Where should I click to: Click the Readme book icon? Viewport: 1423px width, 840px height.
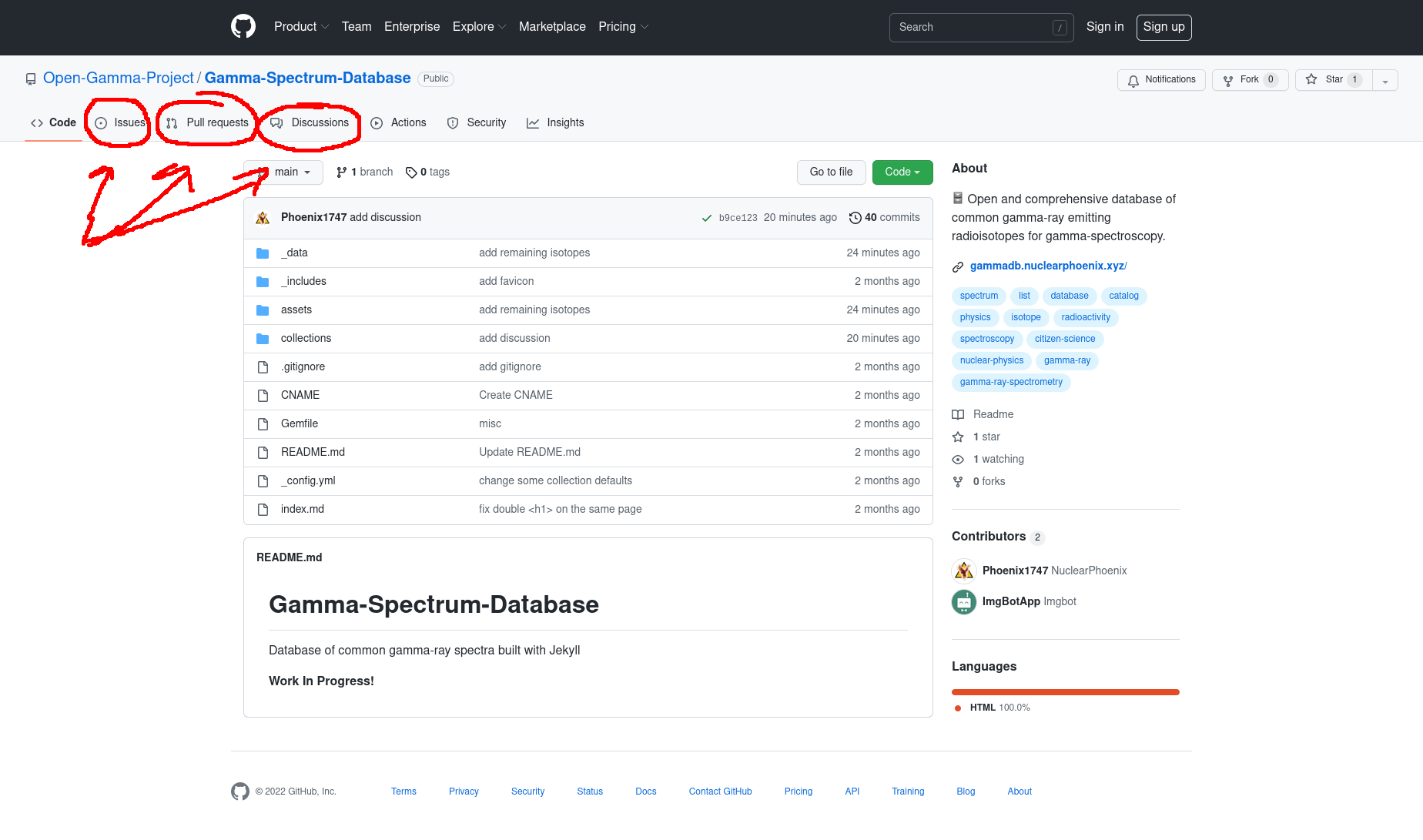pos(958,415)
